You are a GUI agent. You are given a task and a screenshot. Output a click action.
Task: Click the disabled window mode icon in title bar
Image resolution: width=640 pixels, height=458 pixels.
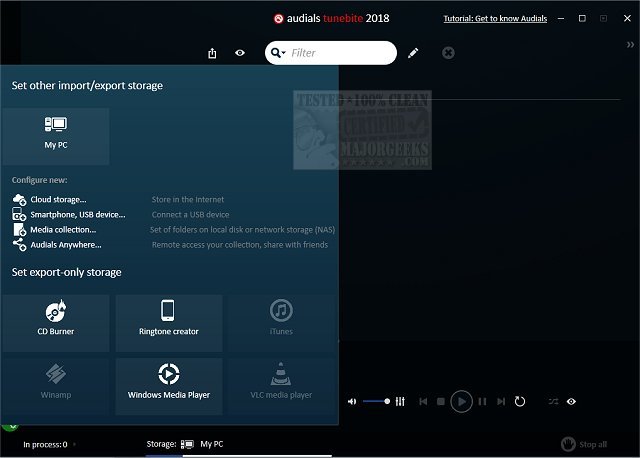point(603,18)
